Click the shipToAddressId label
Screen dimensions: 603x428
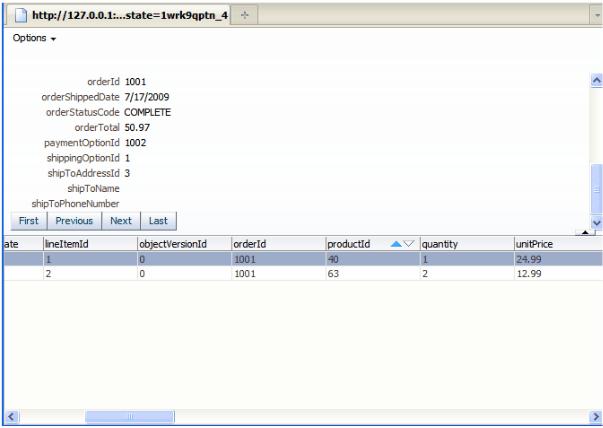pos(83,173)
